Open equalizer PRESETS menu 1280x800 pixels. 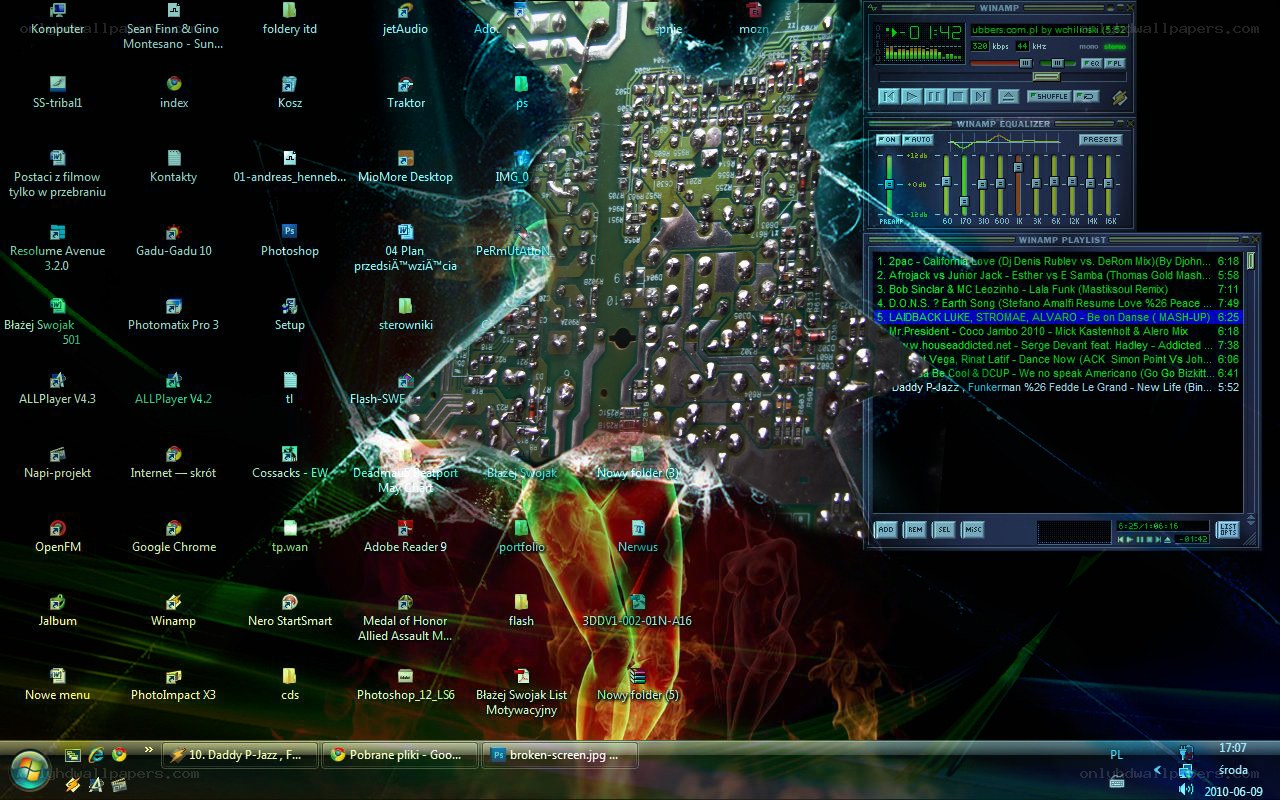1100,140
